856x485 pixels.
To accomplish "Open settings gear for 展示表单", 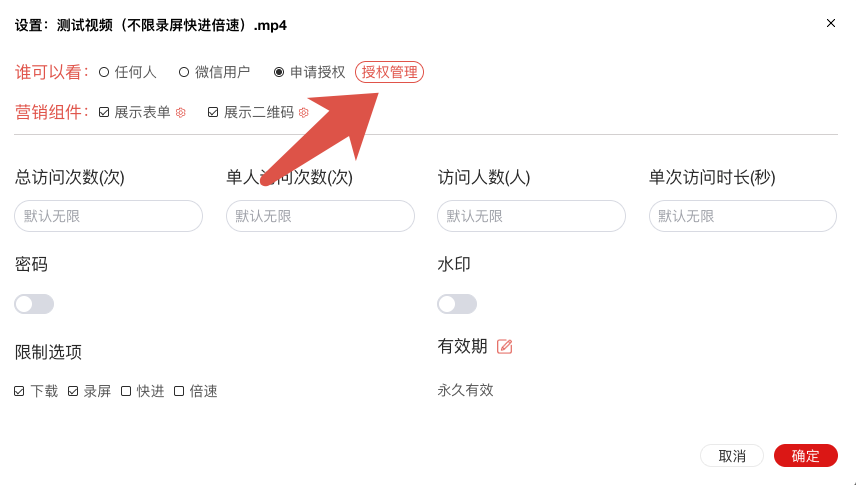I will coord(181,113).
